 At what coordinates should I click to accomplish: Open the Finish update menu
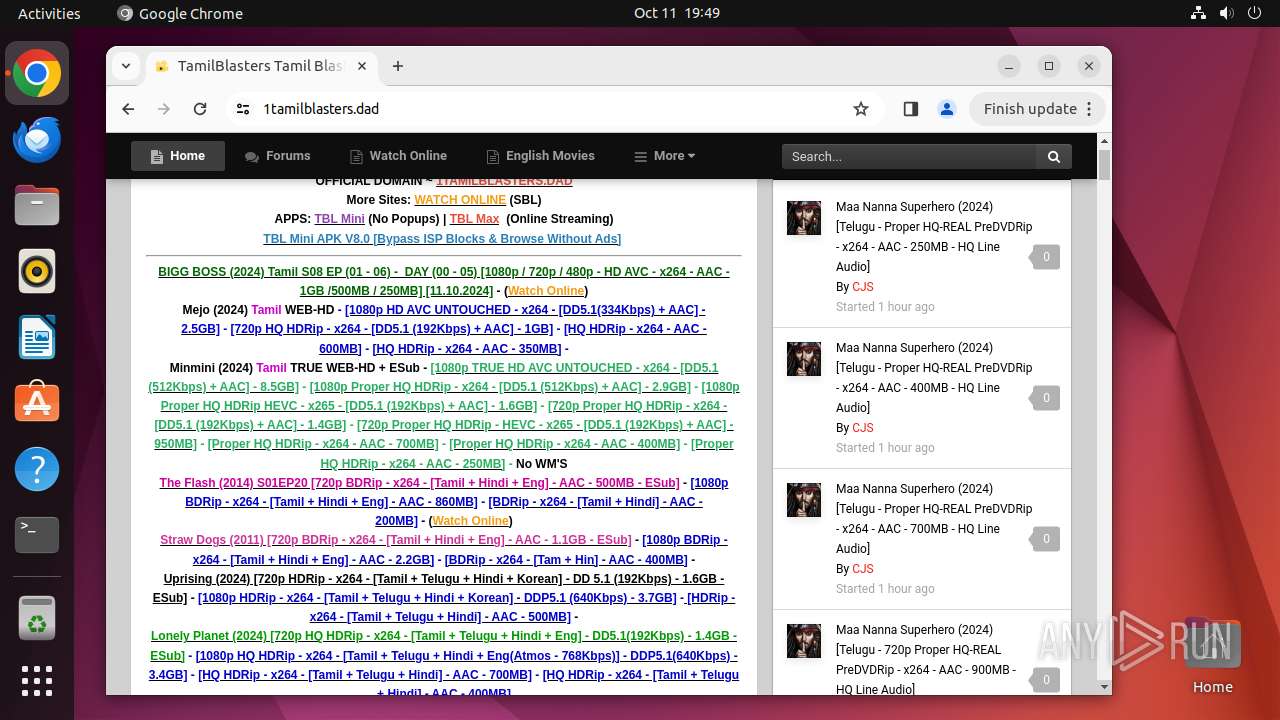tap(1036, 109)
